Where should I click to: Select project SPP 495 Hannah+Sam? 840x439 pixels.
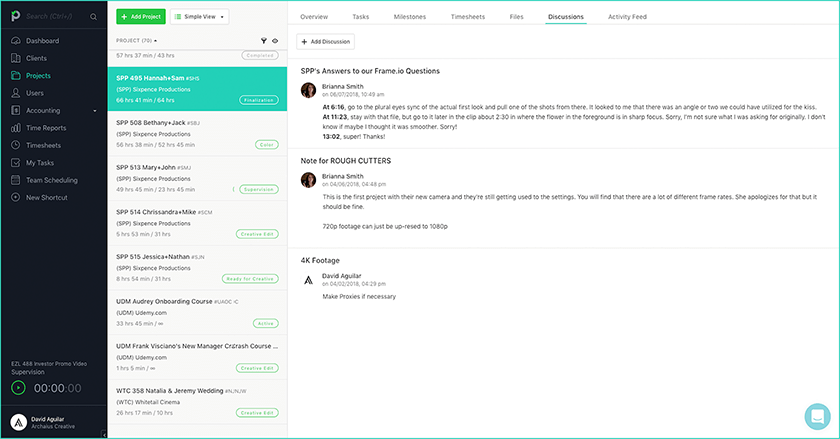point(197,89)
